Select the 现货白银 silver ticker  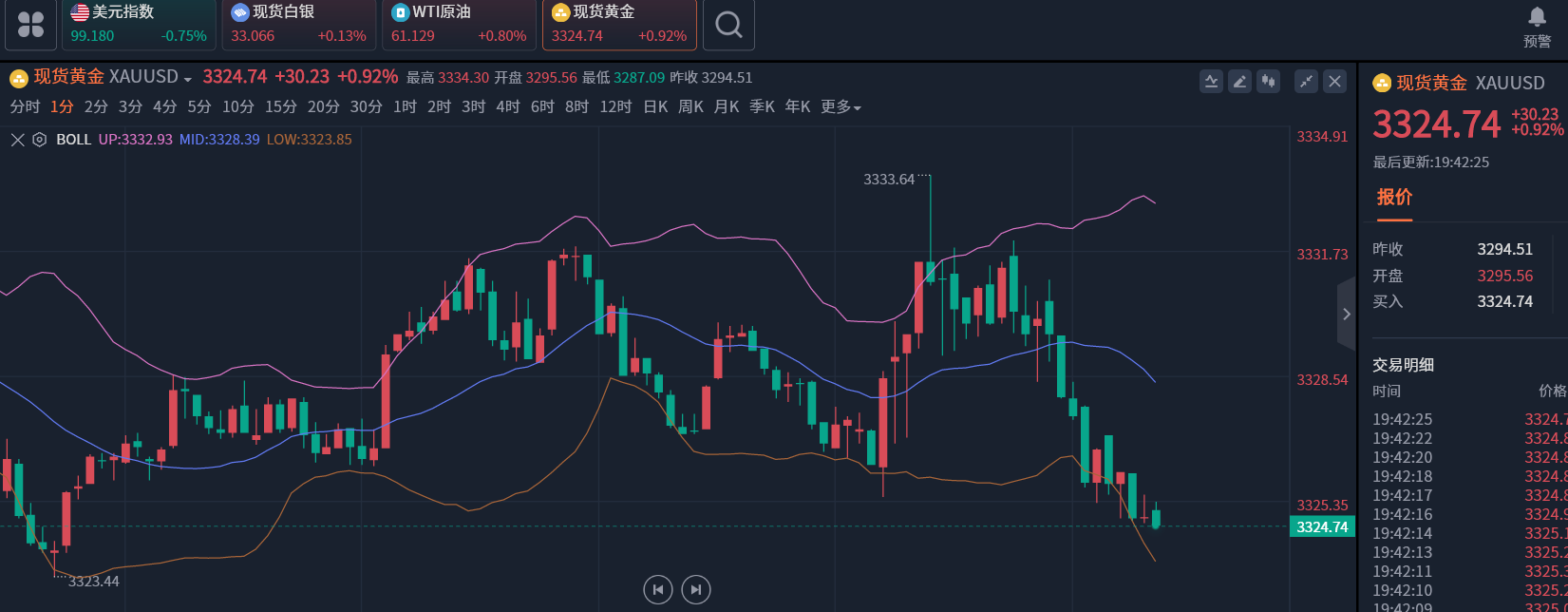(x=298, y=25)
